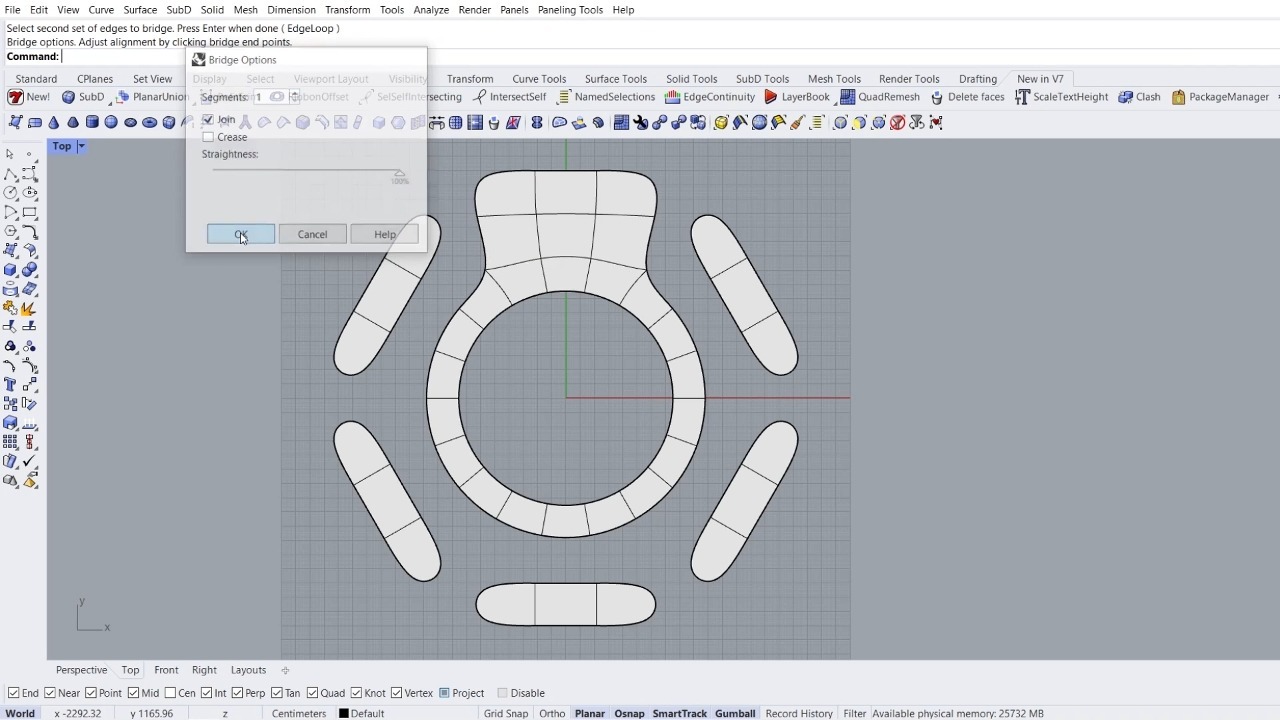Click the ScaleTextHeight tool
The width and height of the screenshot is (1280, 720).
(1061, 97)
